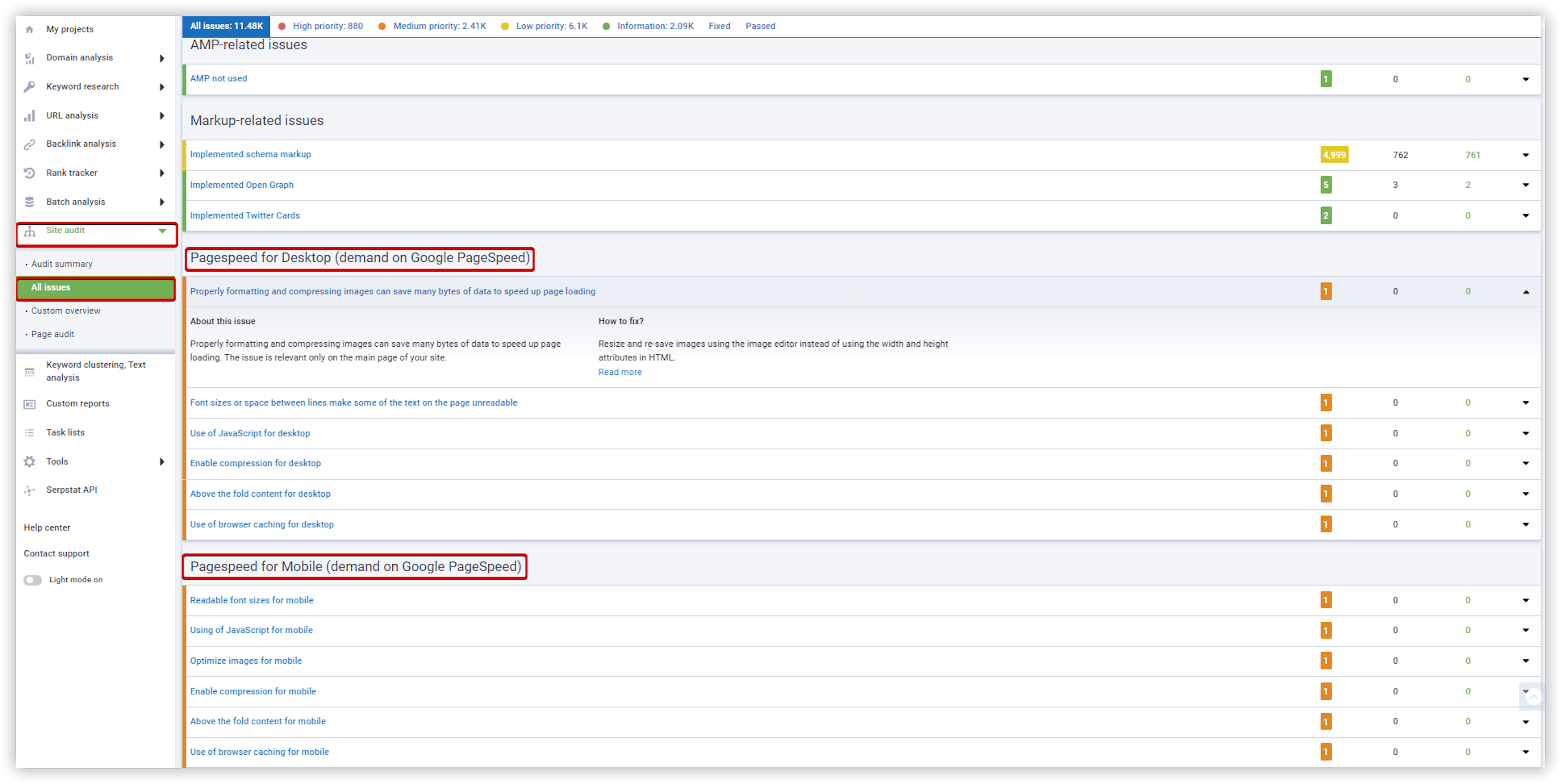Open Contact support link
1561x784 pixels.
(x=57, y=554)
